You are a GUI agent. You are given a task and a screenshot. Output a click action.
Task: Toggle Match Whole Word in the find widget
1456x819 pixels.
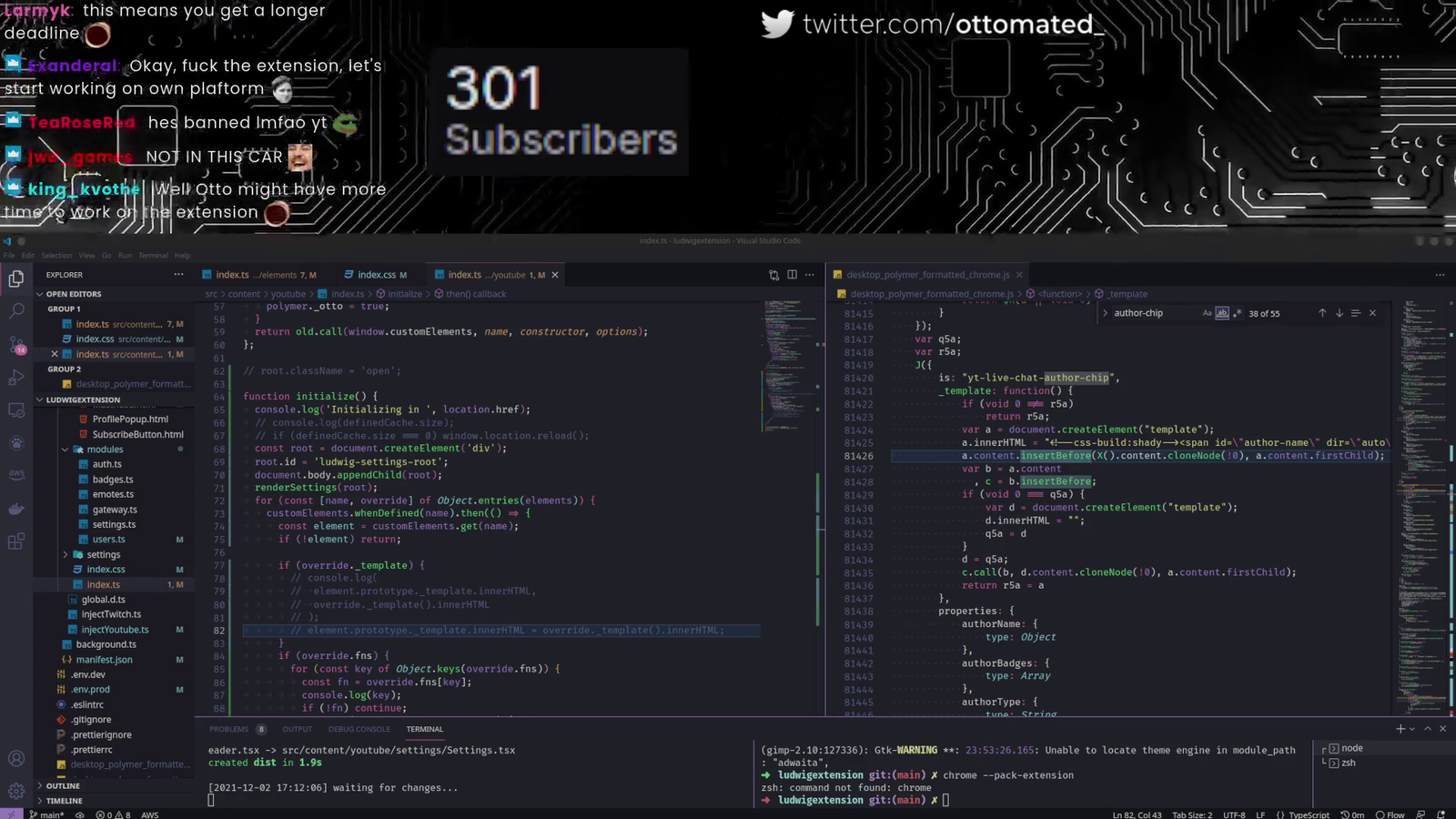pyautogui.click(x=1222, y=313)
